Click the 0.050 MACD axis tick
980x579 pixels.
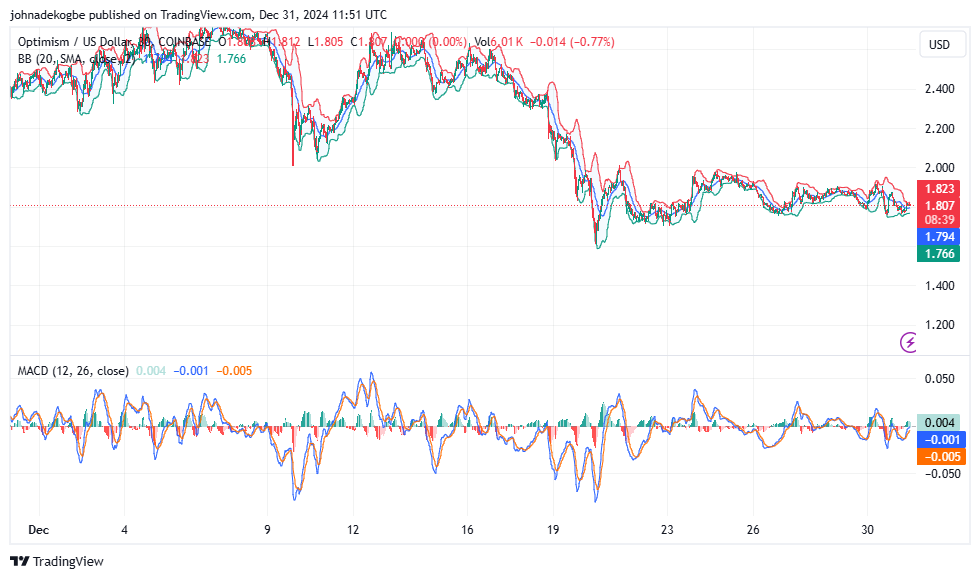[939, 379]
